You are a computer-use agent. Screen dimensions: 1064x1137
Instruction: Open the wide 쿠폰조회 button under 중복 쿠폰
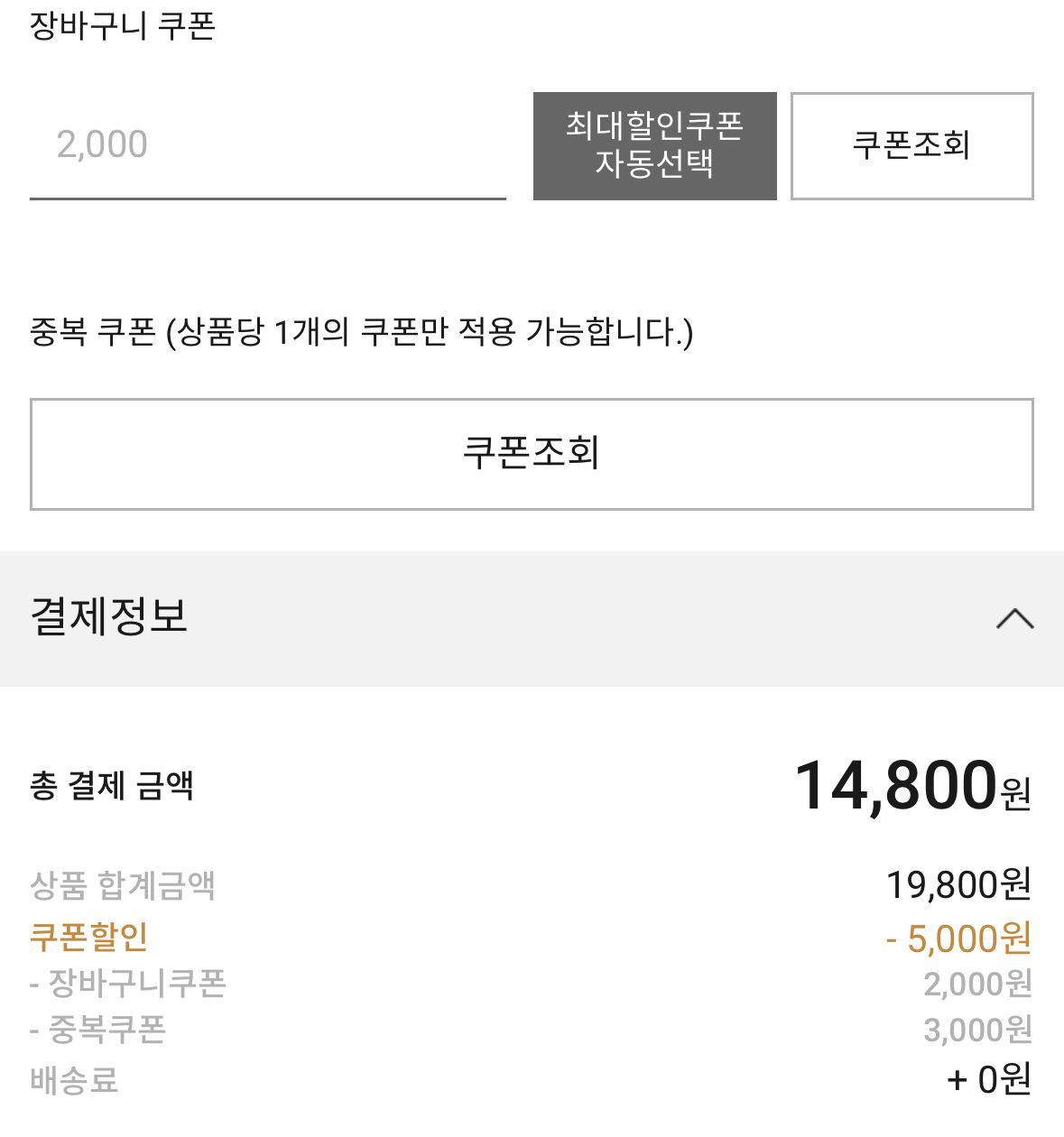click(531, 453)
